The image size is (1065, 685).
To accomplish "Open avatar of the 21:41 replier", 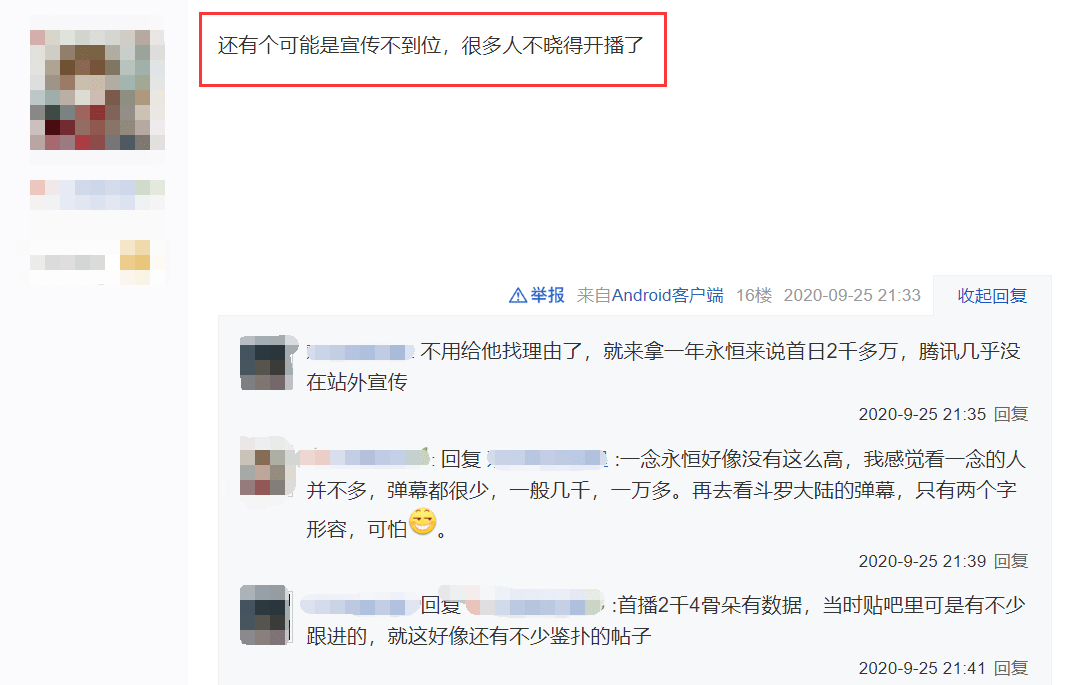I will (267, 614).
